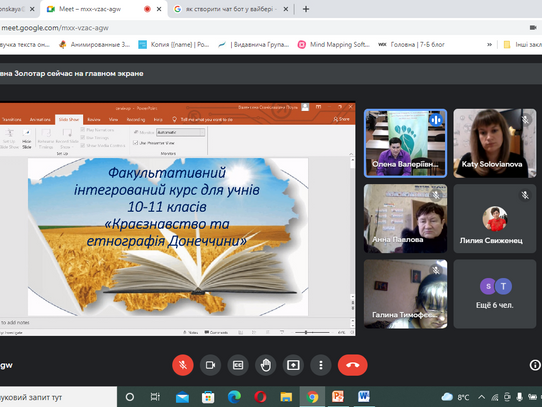Expand the system tray hidden icons chevron

481,397
